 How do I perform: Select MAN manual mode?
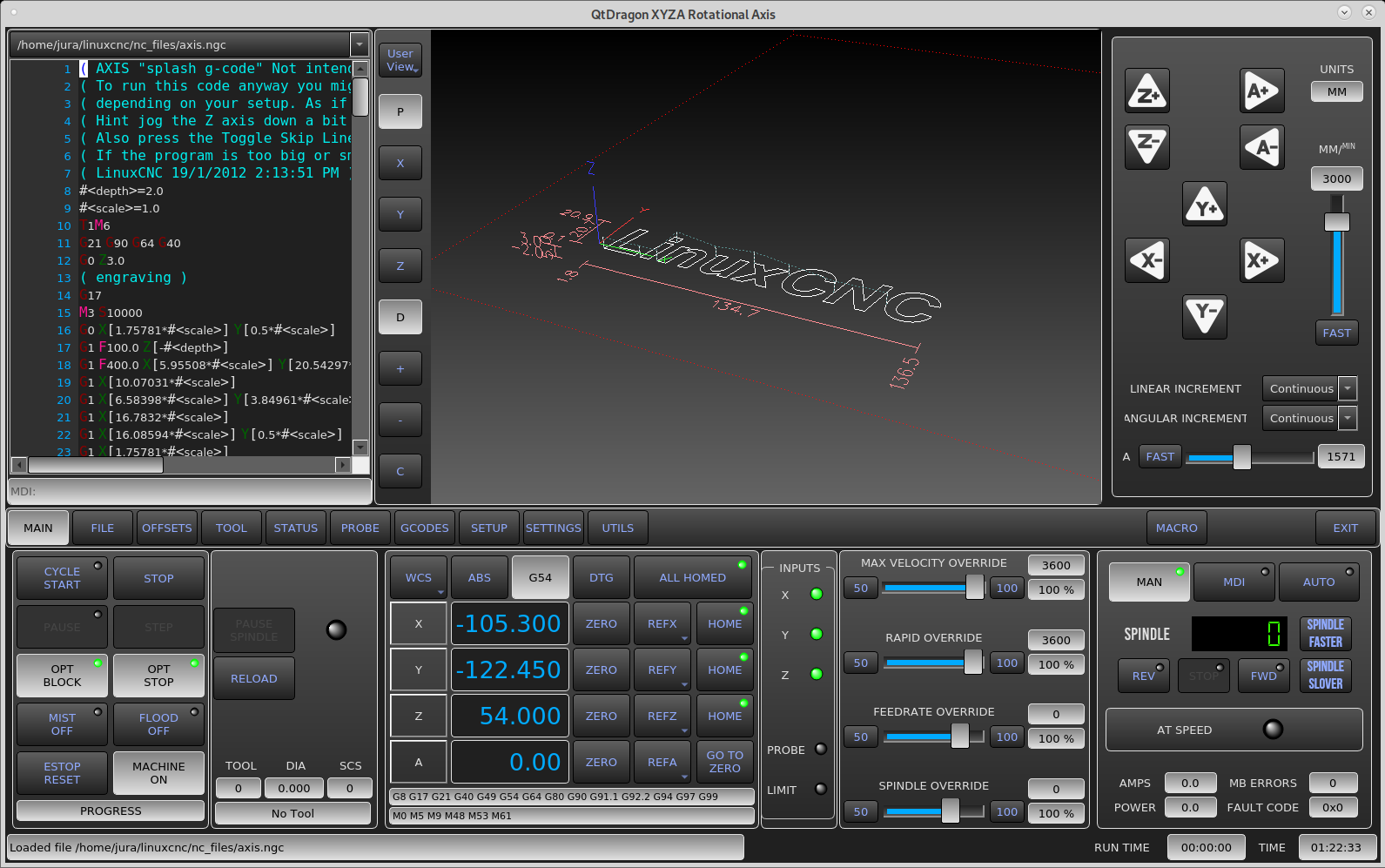coord(1149,582)
